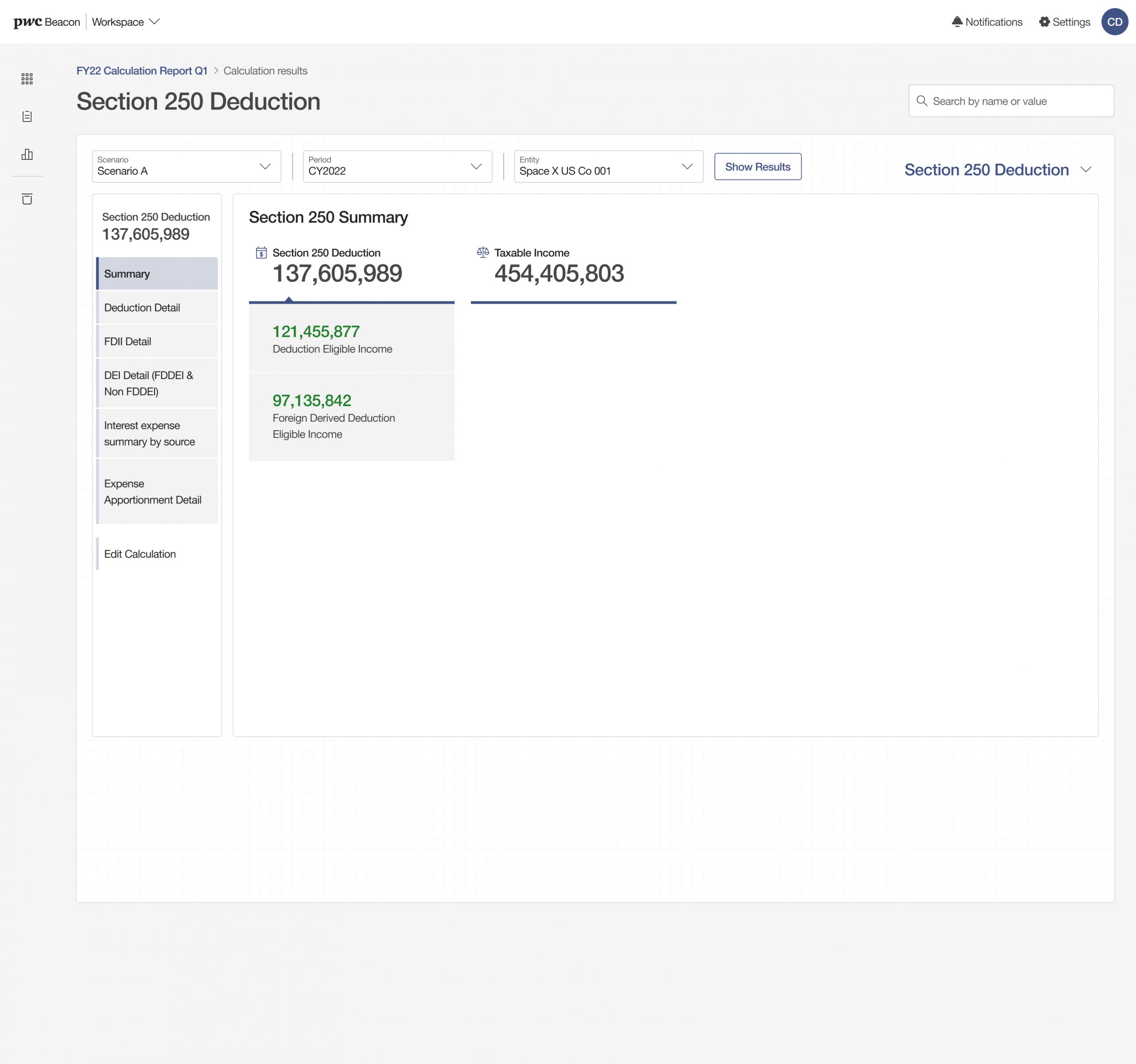The width and height of the screenshot is (1136, 1064).
Task: Click the Search by name or value field
Action: coord(1011,101)
